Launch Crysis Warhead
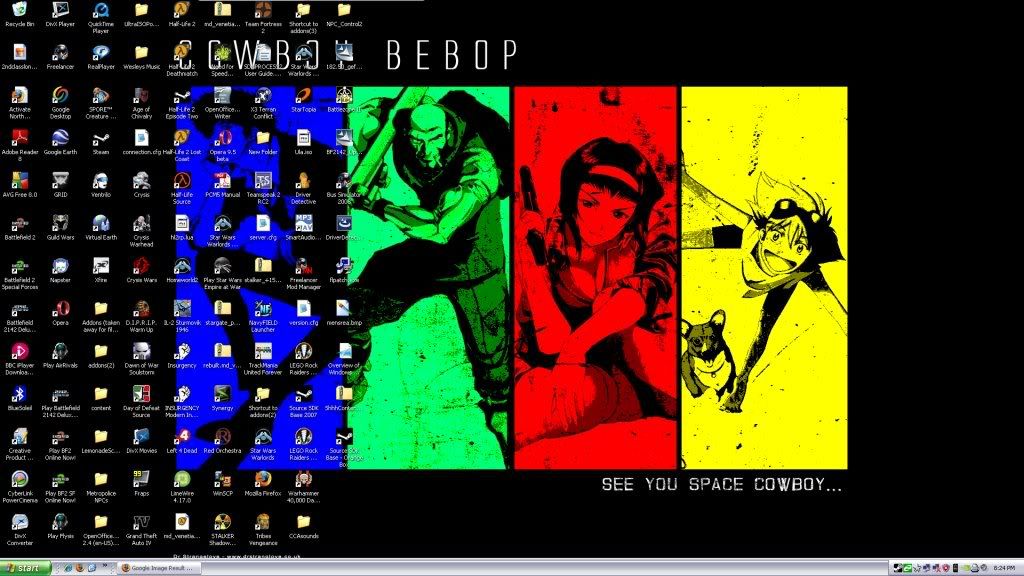 click(141, 231)
